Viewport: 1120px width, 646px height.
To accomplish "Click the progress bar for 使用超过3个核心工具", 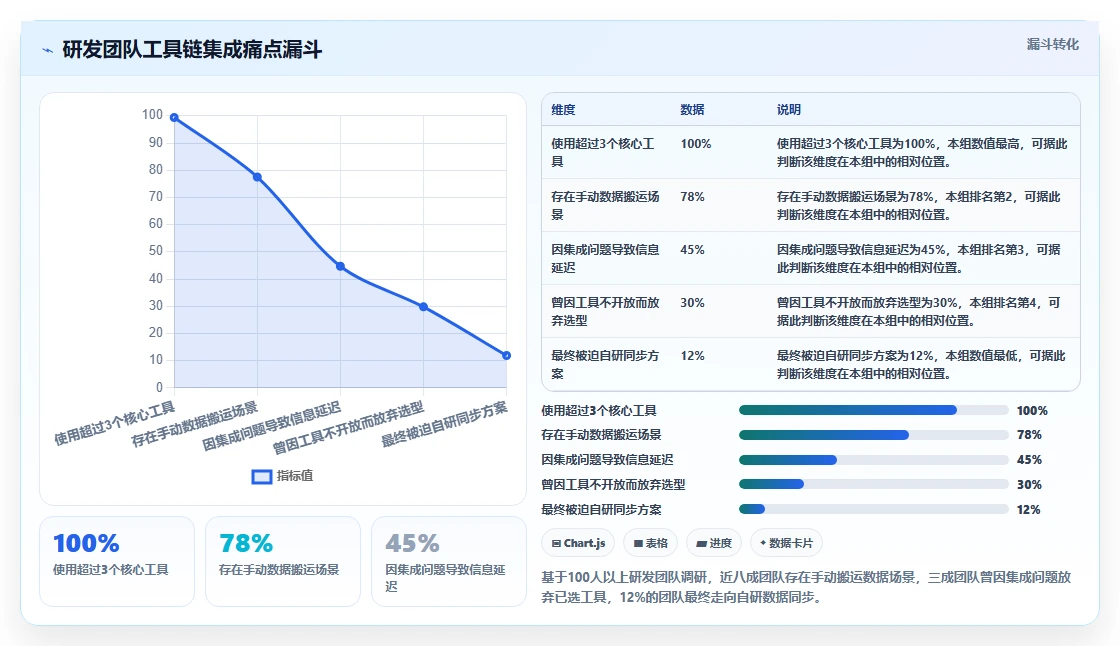I will pos(874,410).
